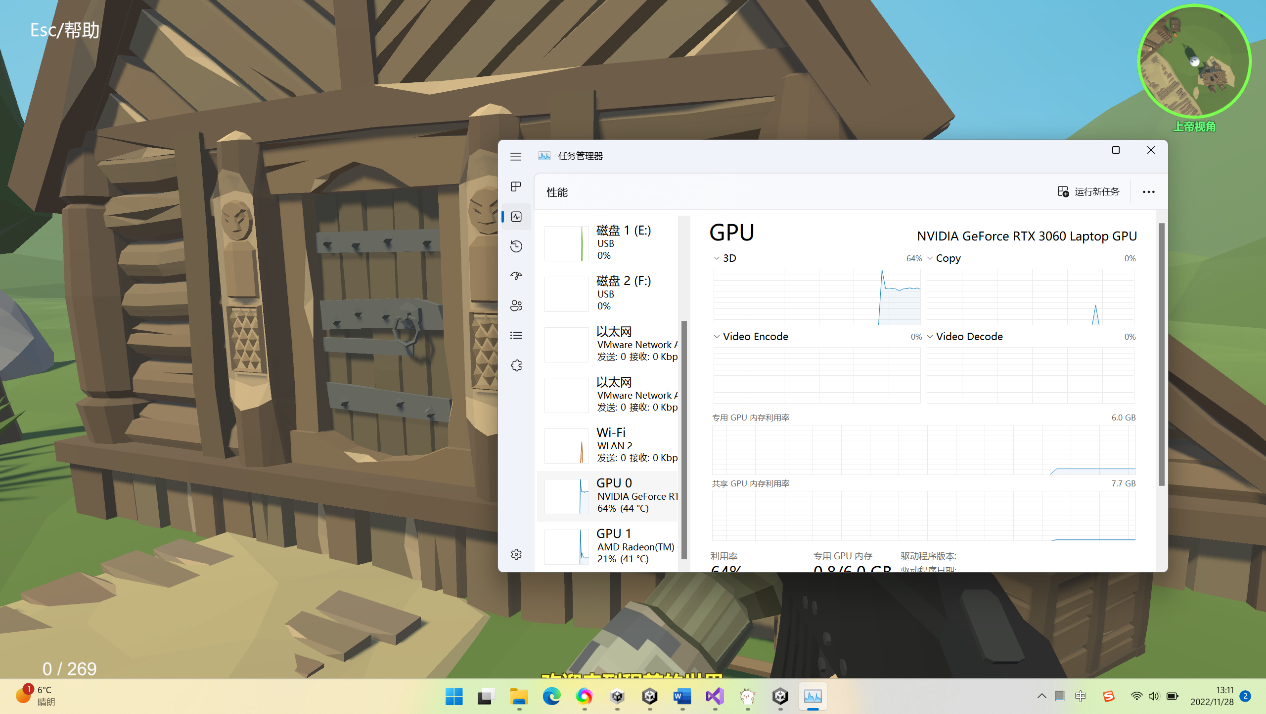This screenshot has width=1266, height=714.
Task: Open Visual Studio from taskbar
Action: 714,696
